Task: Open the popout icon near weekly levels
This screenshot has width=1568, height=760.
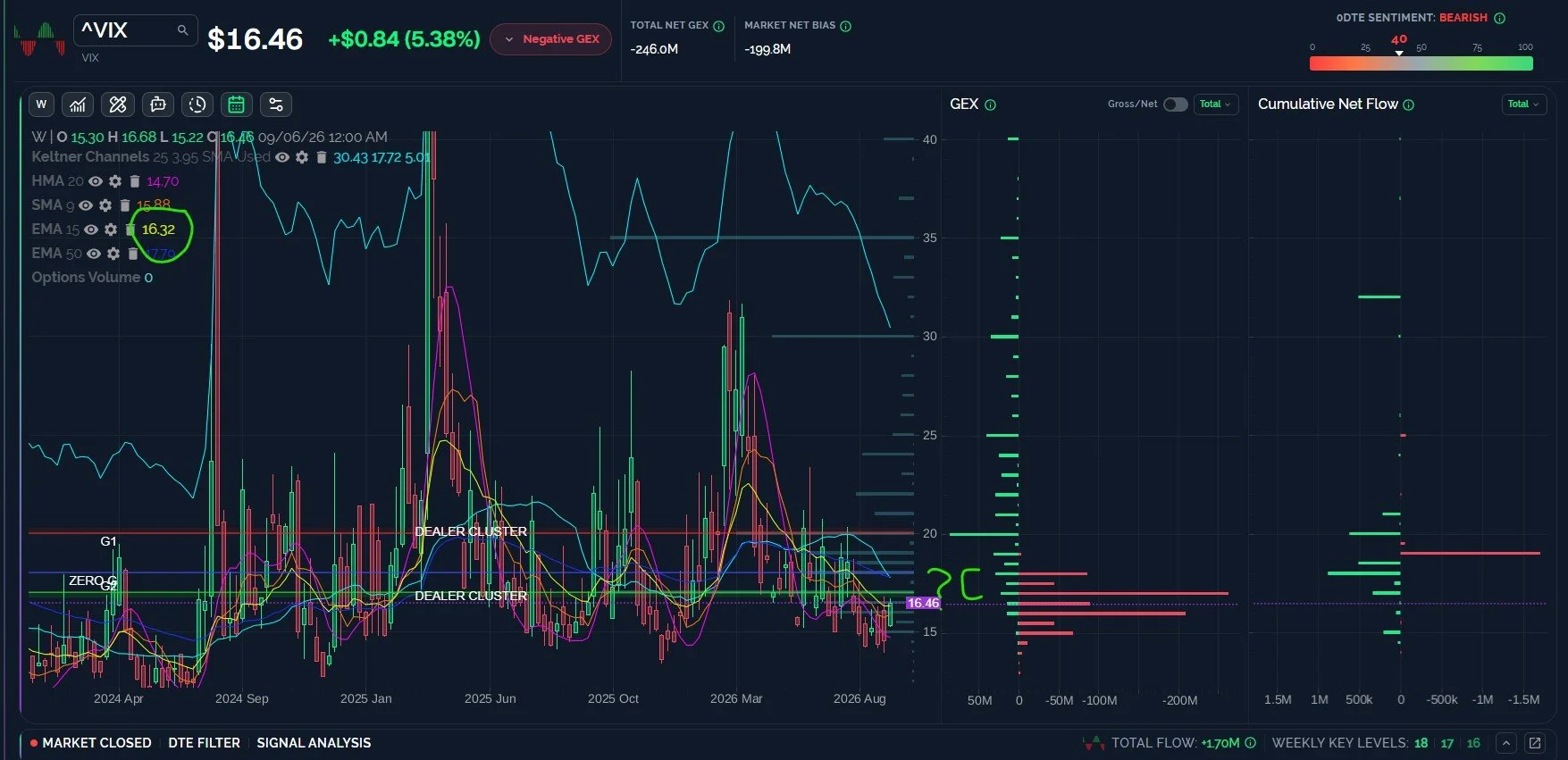Action: pos(1534,743)
